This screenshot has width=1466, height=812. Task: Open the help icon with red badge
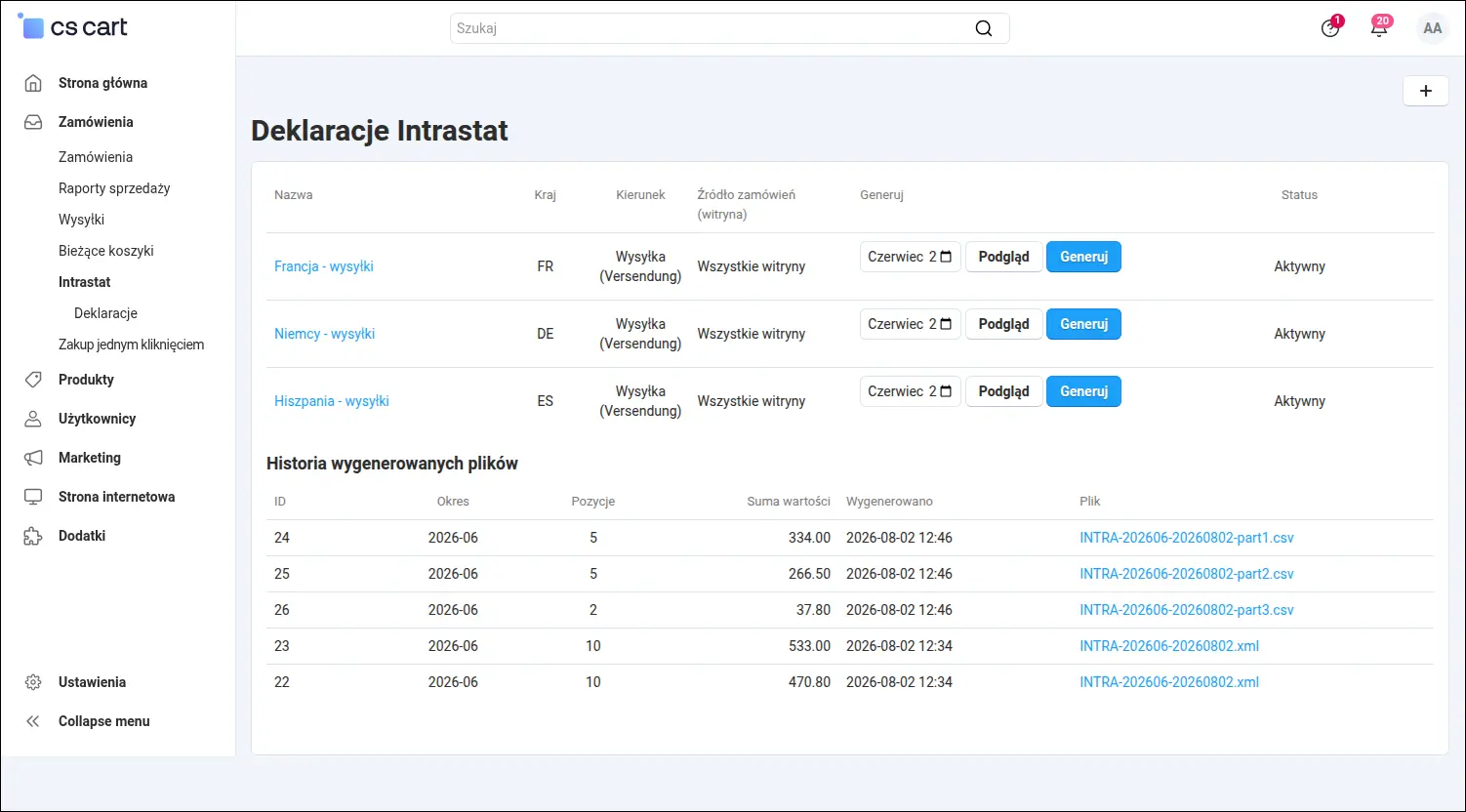point(1330,28)
